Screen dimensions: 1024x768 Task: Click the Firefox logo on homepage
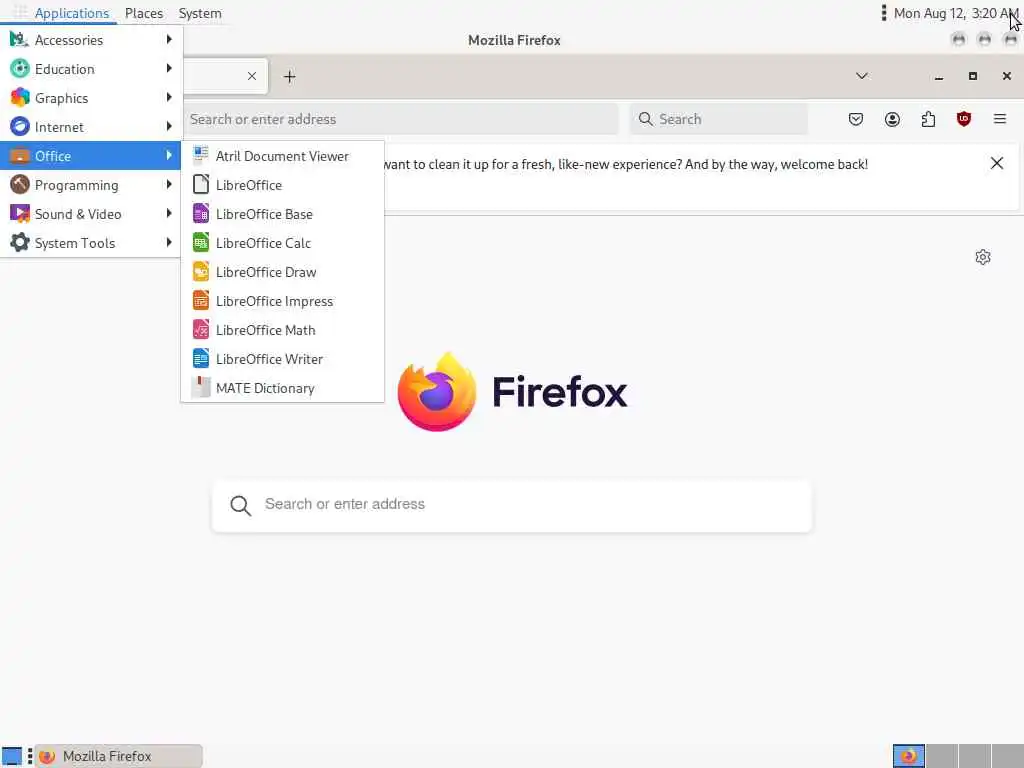(436, 392)
